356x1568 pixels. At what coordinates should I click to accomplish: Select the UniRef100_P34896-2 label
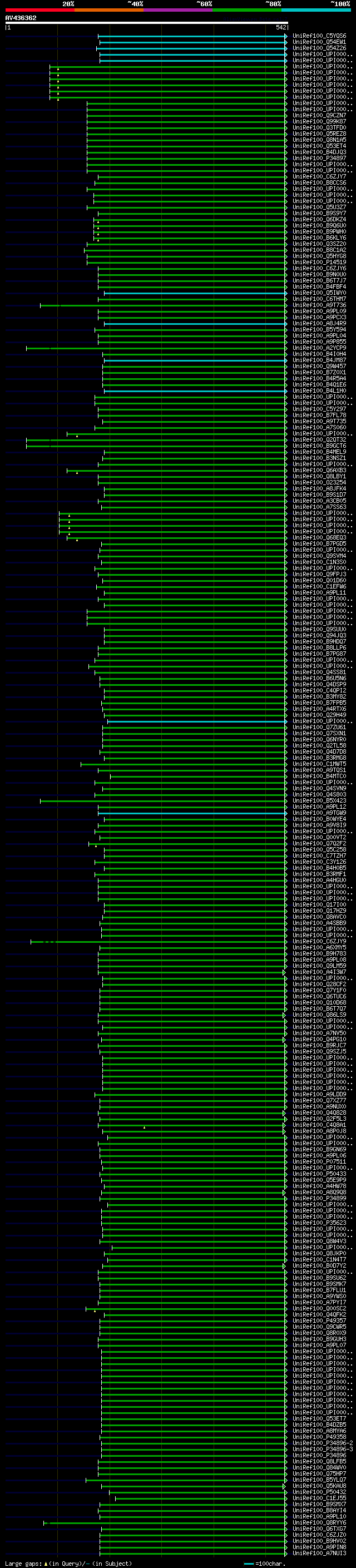point(323,1444)
